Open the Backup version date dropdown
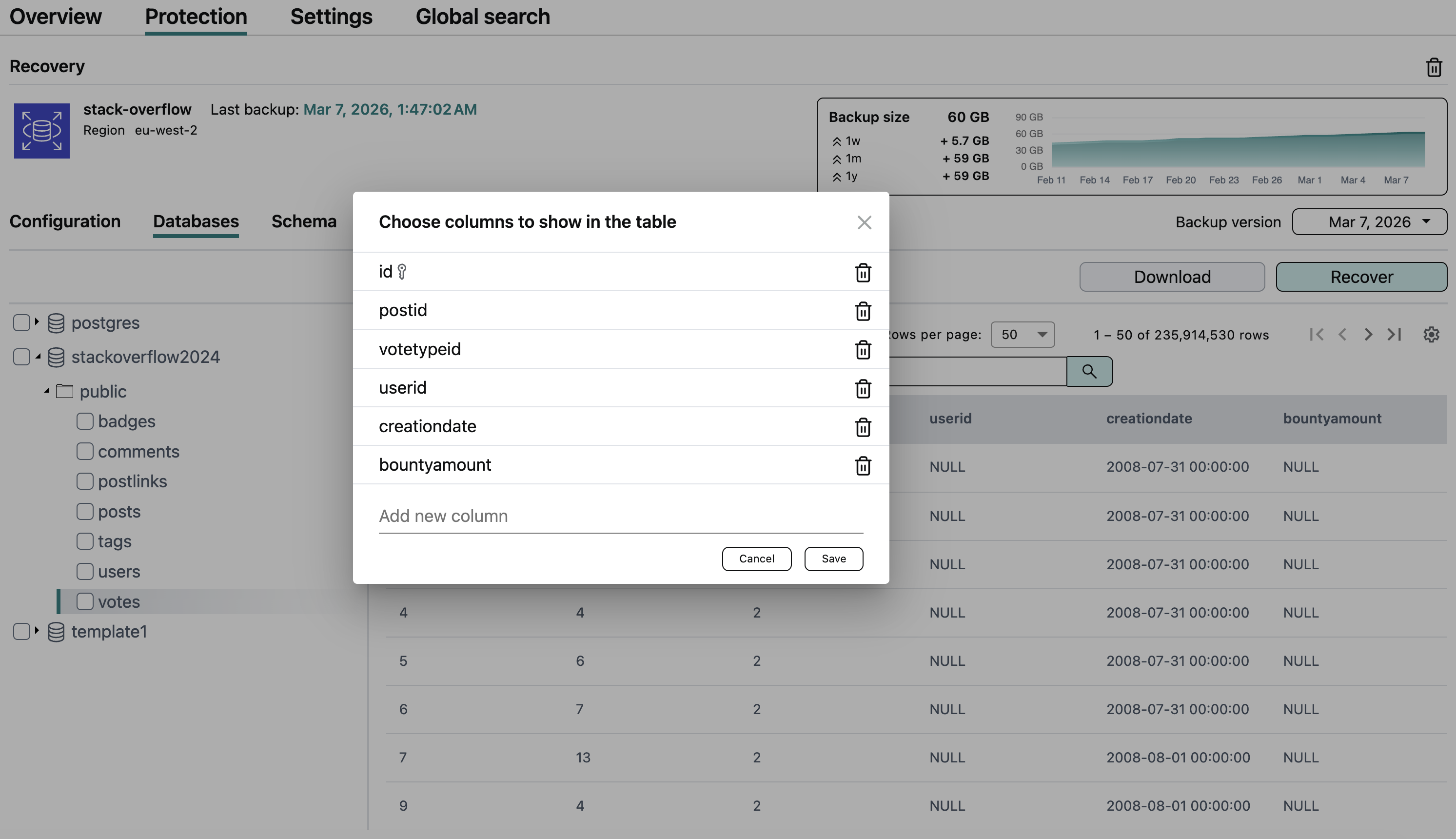Viewport: 1456px width, 839px height. (1369, 222)
